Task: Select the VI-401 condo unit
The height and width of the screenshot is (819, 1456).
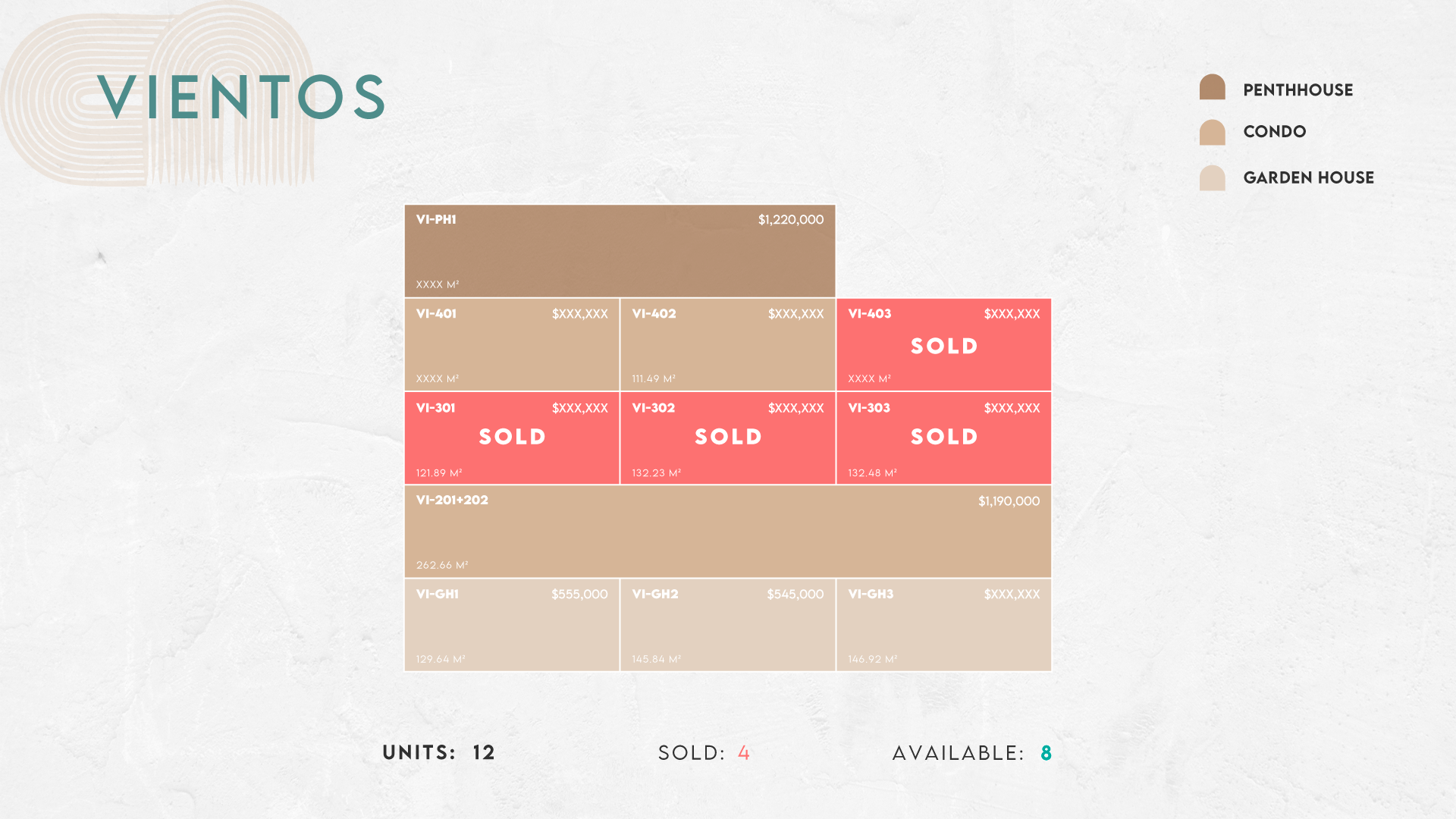Action: click(x=512, y=345)
